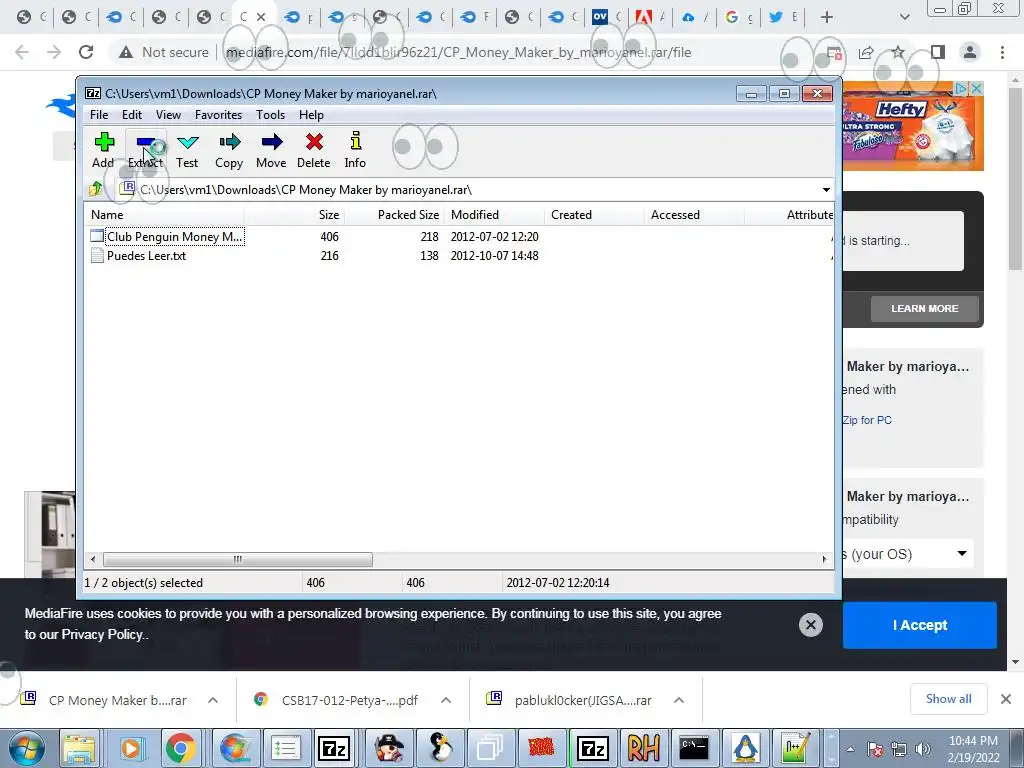Open Chrome tab search dropdown
1024x768 pixels.
click(x=904, y=17)
